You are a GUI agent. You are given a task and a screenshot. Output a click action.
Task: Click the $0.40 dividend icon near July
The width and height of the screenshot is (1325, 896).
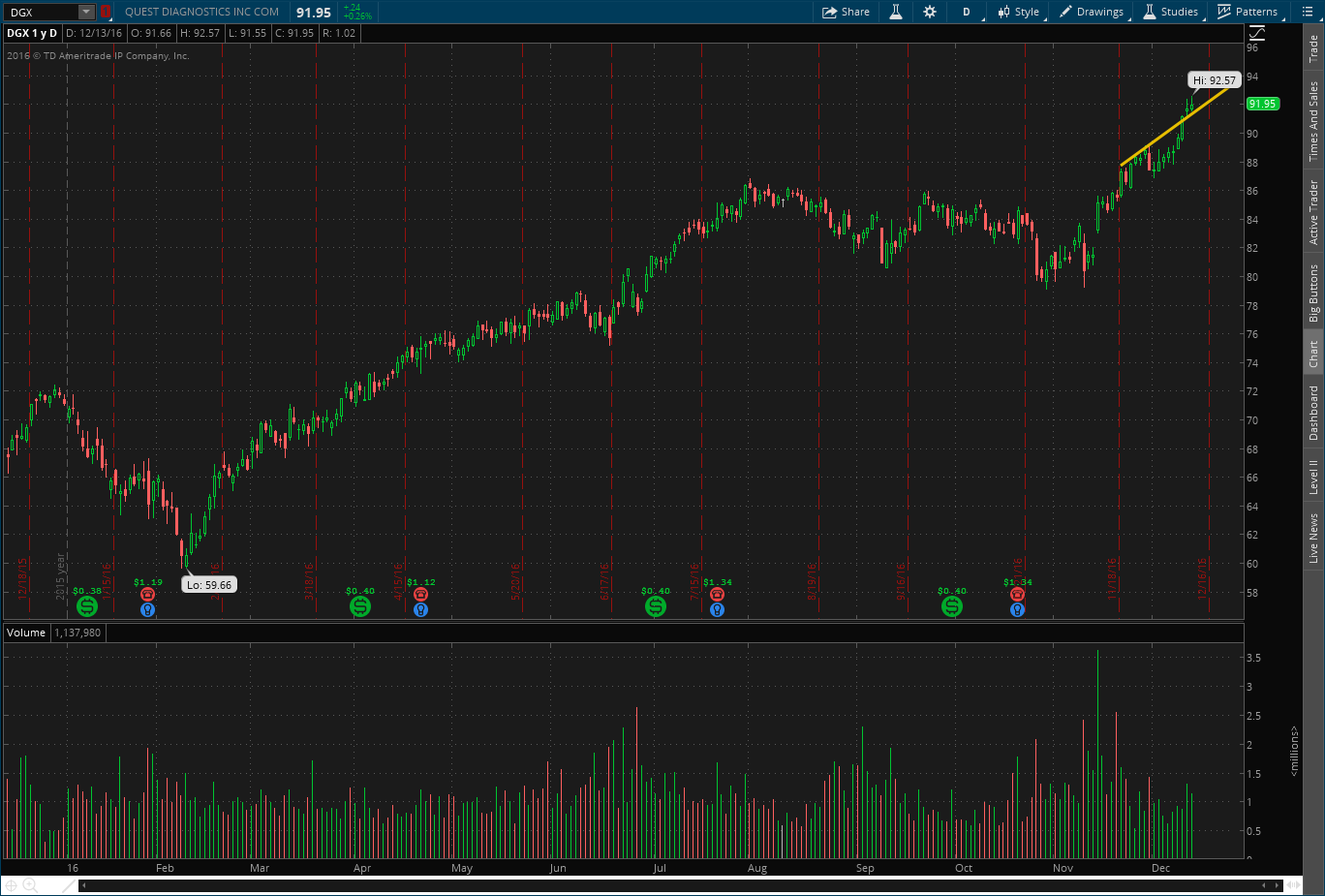pyautogui.click(x=656, y=606)
